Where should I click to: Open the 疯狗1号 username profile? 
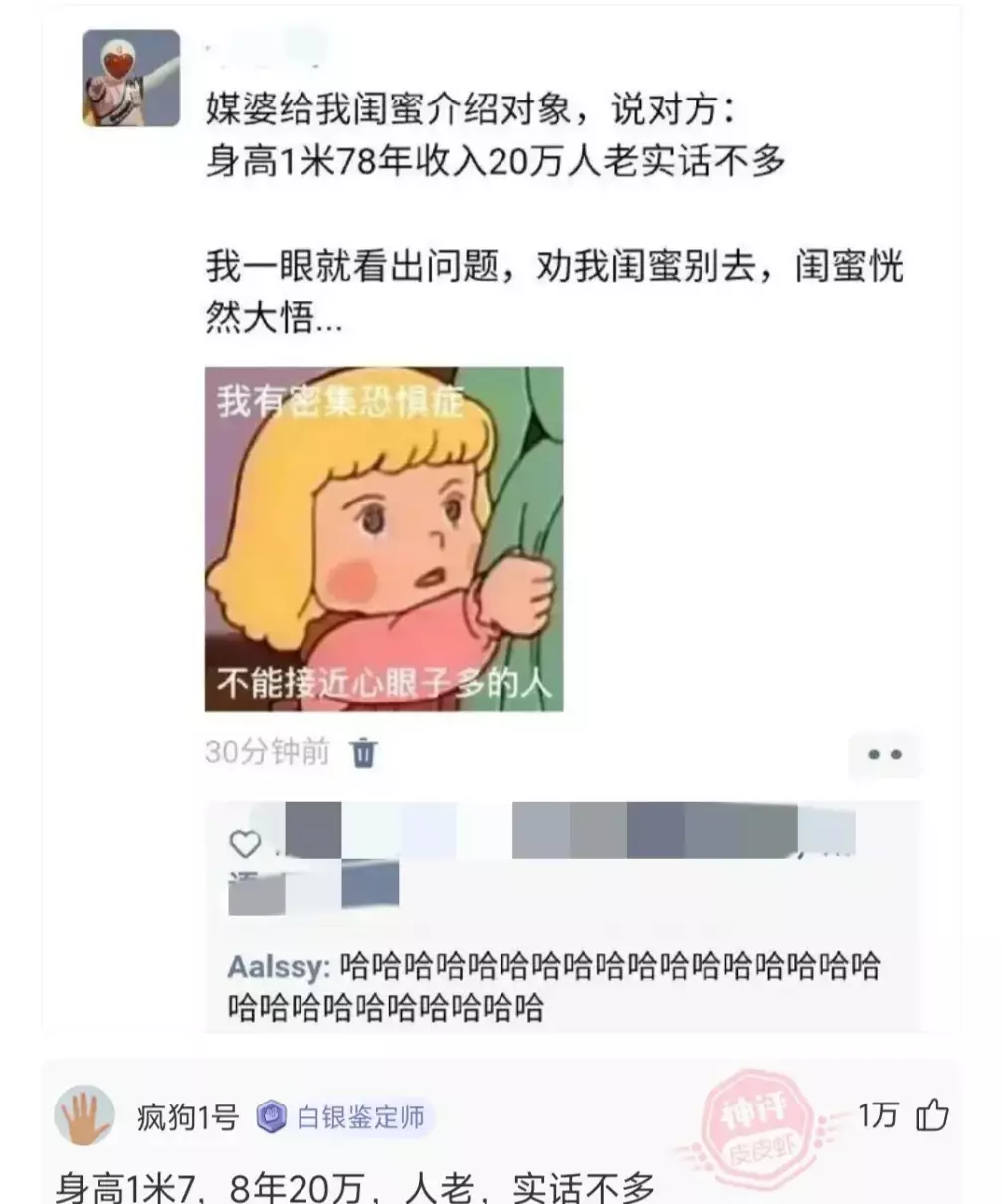(188, 1118)
